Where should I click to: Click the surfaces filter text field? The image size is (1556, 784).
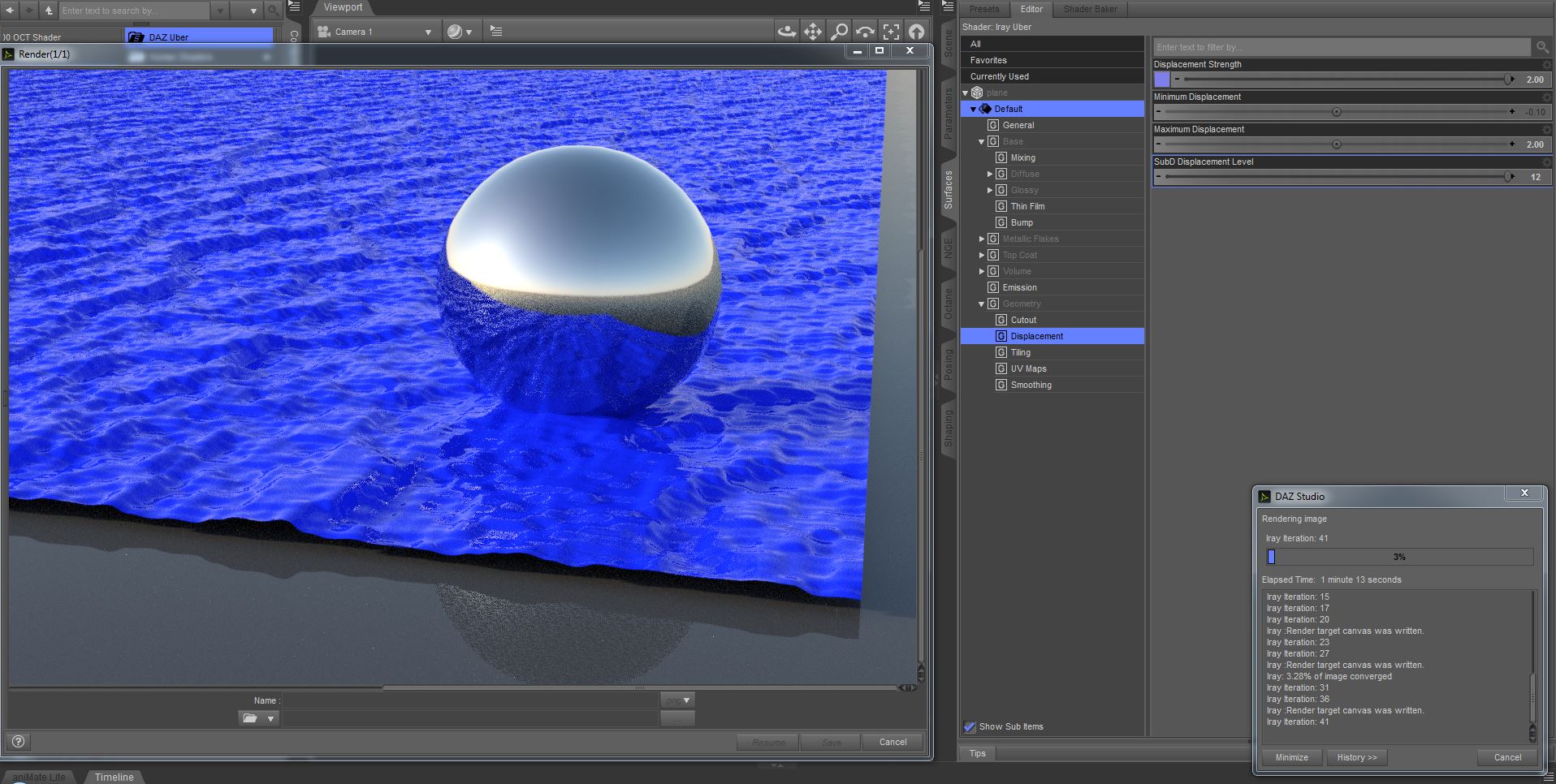(x=1340, y=47)
